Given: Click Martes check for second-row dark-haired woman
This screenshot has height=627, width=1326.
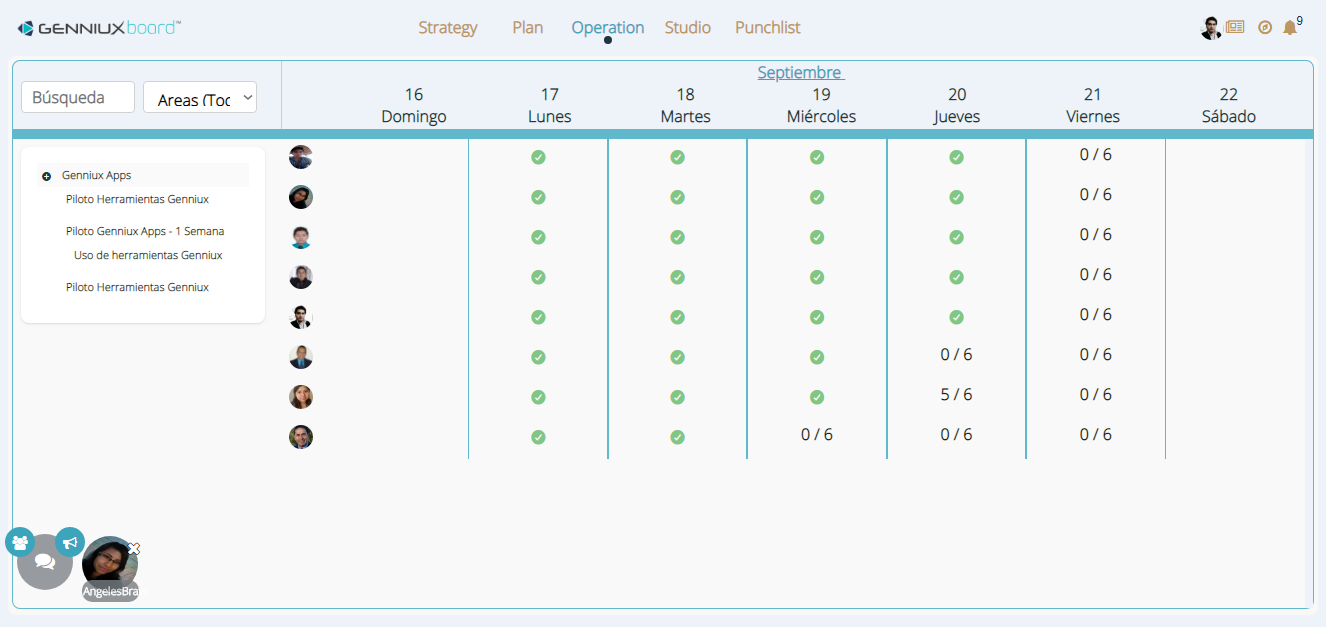Looking at the screenshot, I should 677,197.
